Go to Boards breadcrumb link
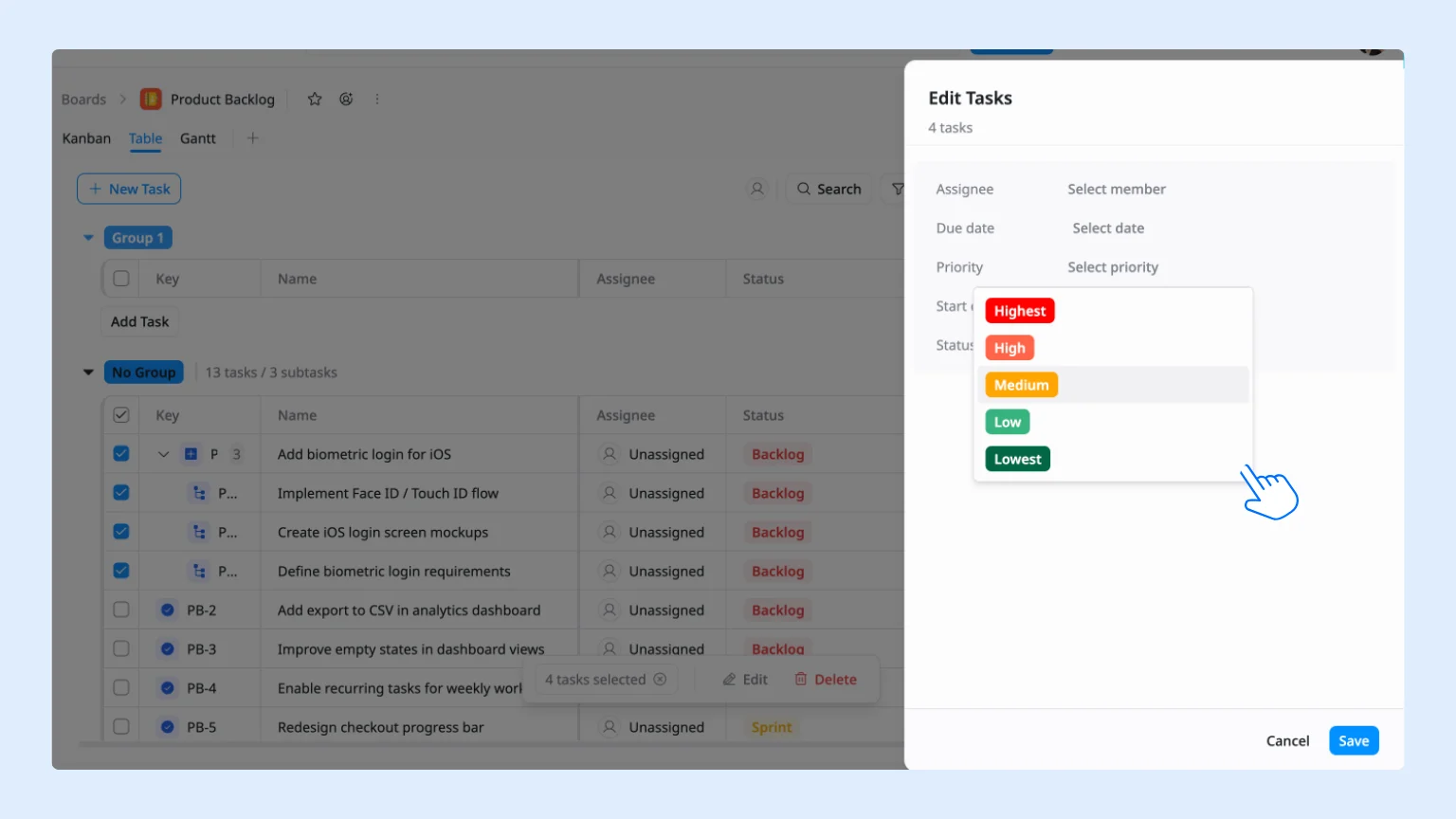This screenshot has height=819, width=1456. click(83, 100)
